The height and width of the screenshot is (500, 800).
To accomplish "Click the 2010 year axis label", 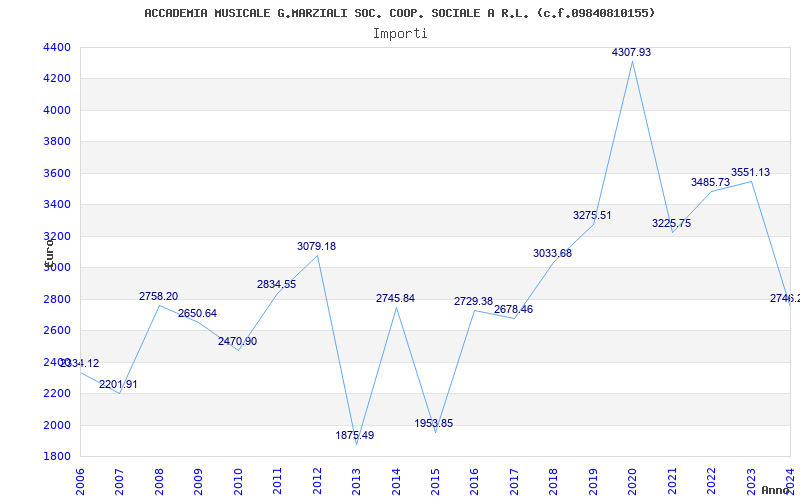I will click(x=238, y=482).
